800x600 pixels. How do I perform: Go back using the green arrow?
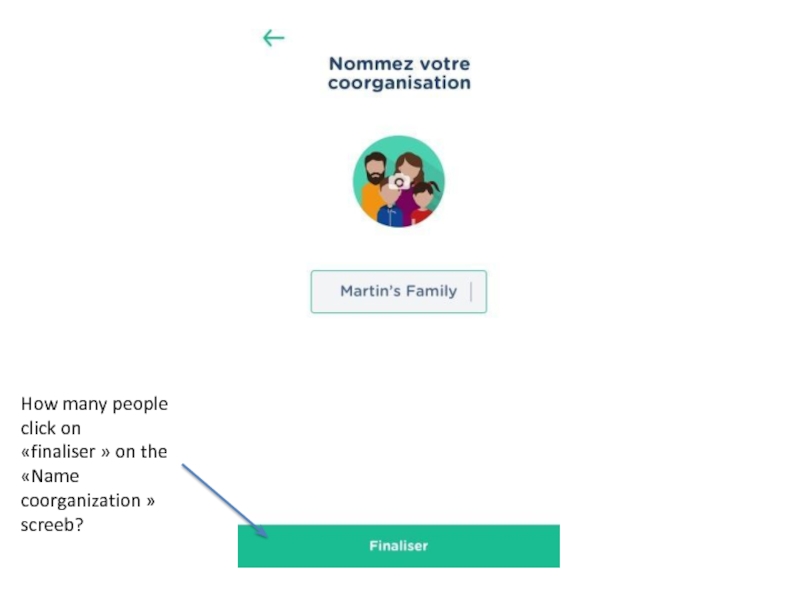pos(273,38)
